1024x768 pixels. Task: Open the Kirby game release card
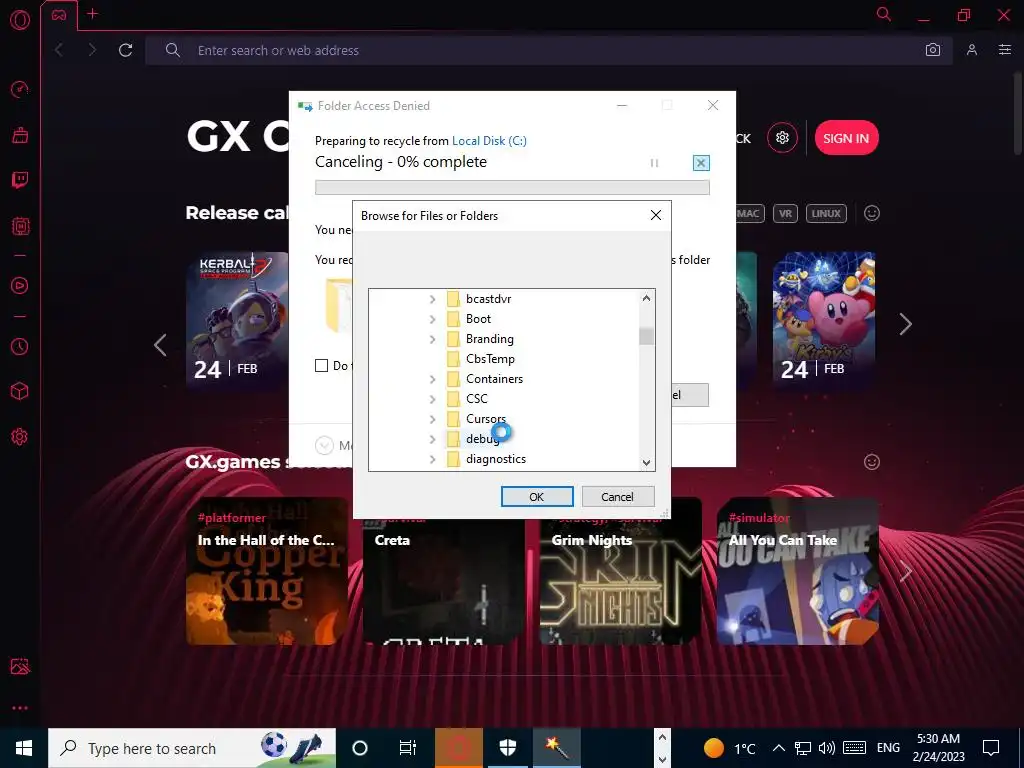(824, 321)
